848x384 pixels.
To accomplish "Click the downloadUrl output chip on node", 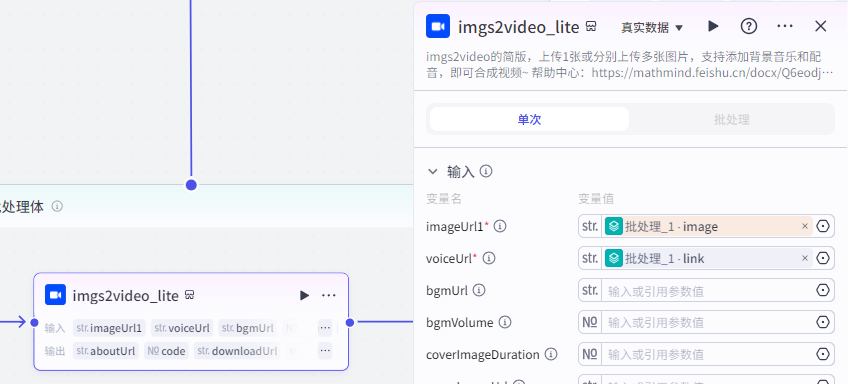I will (237, 351).
